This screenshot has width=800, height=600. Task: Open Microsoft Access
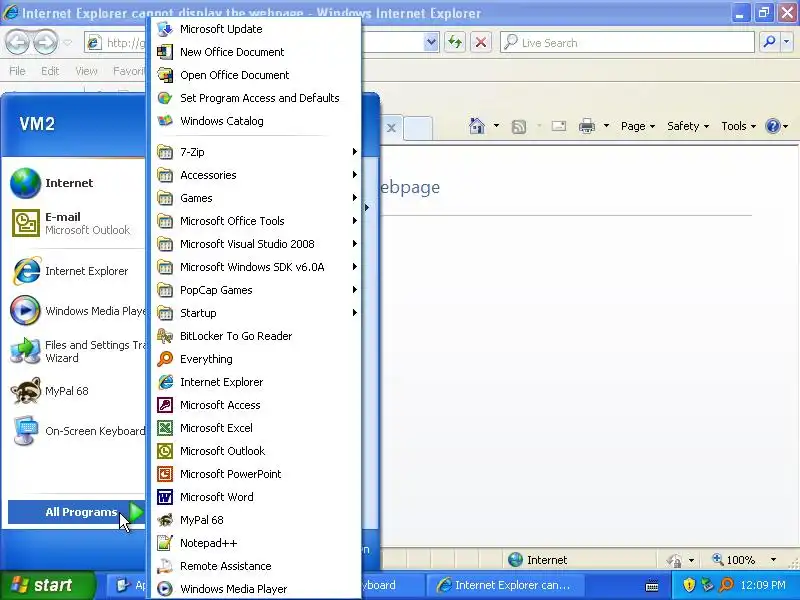(256, 405)
